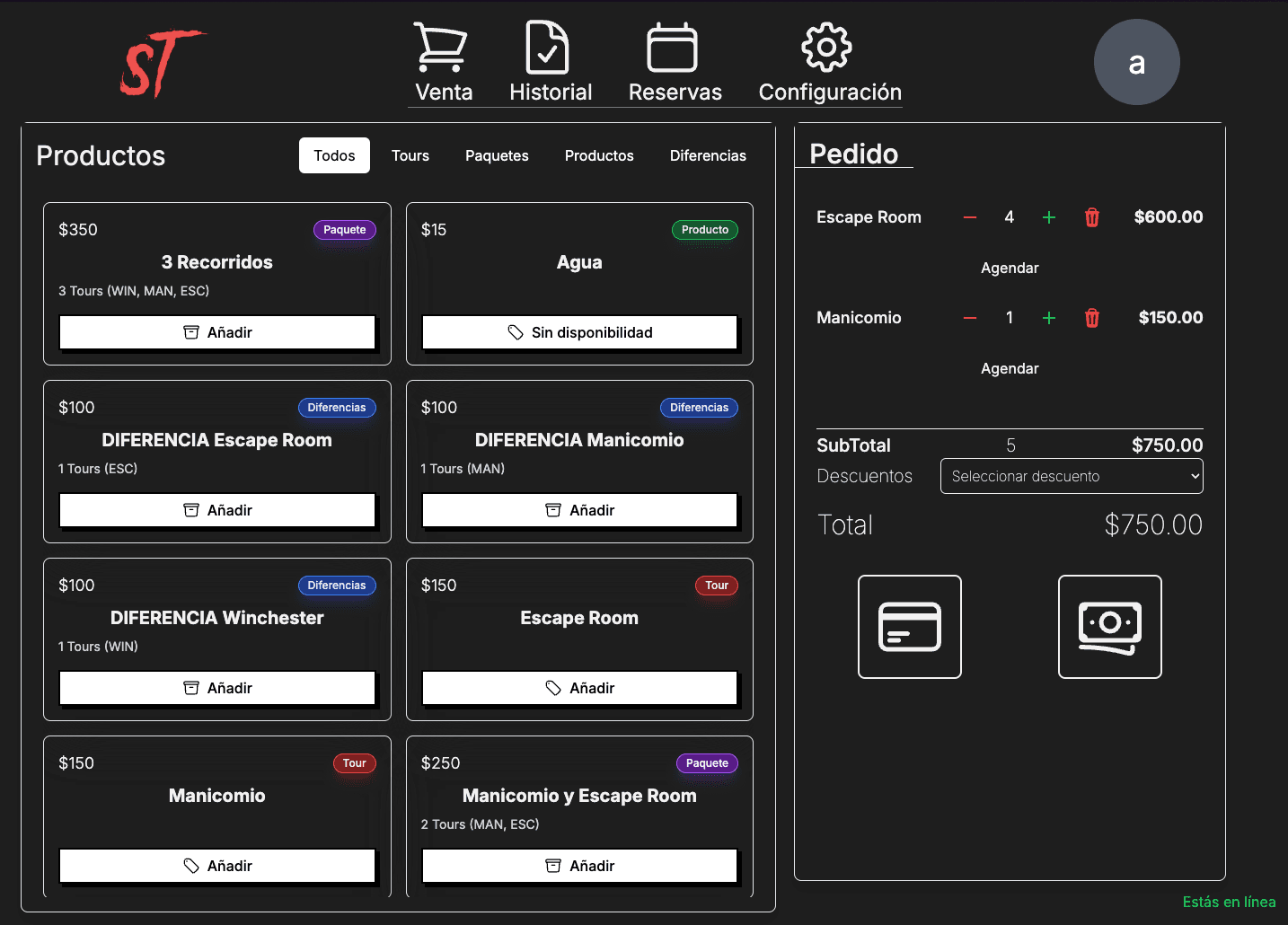1288x925 pixels.
Task: Click Agendar under Escape Room
Action: click(x=1010, y=267)
